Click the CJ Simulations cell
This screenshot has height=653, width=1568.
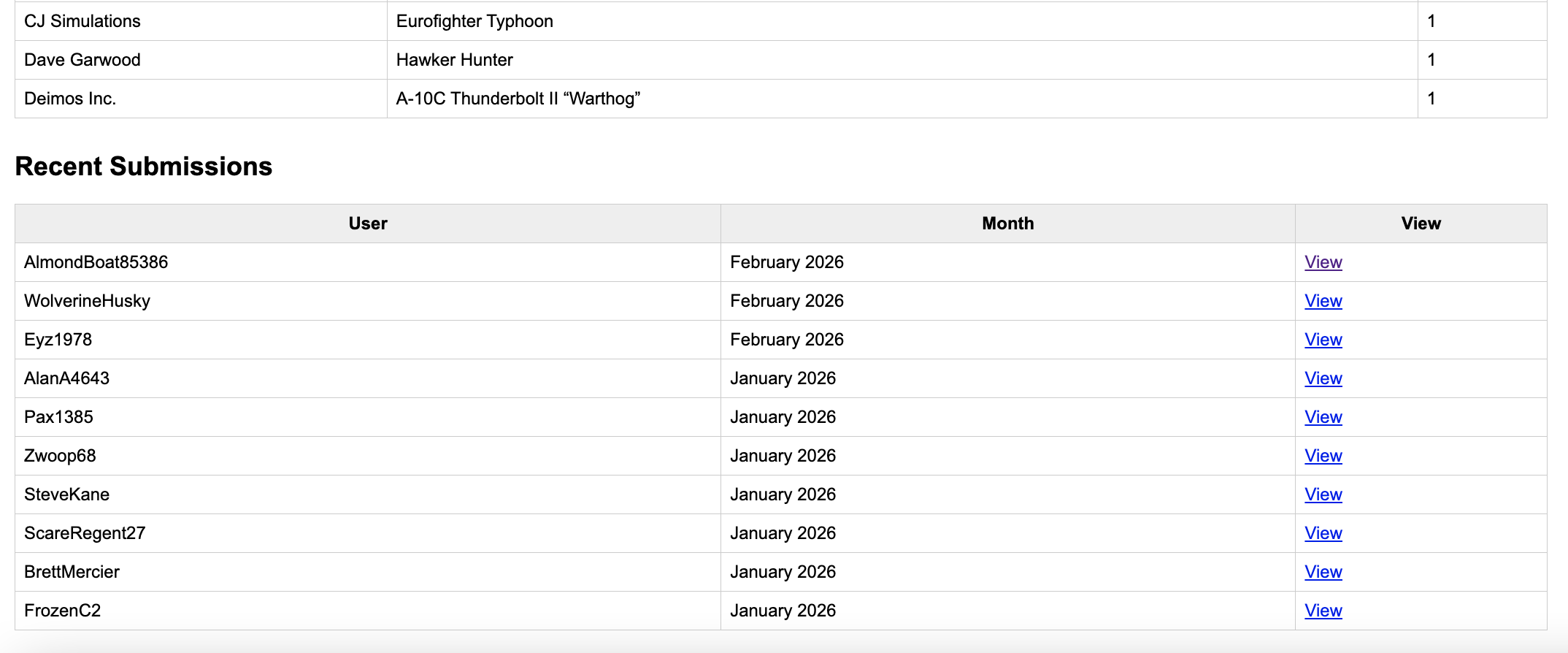tap(82, 21)
